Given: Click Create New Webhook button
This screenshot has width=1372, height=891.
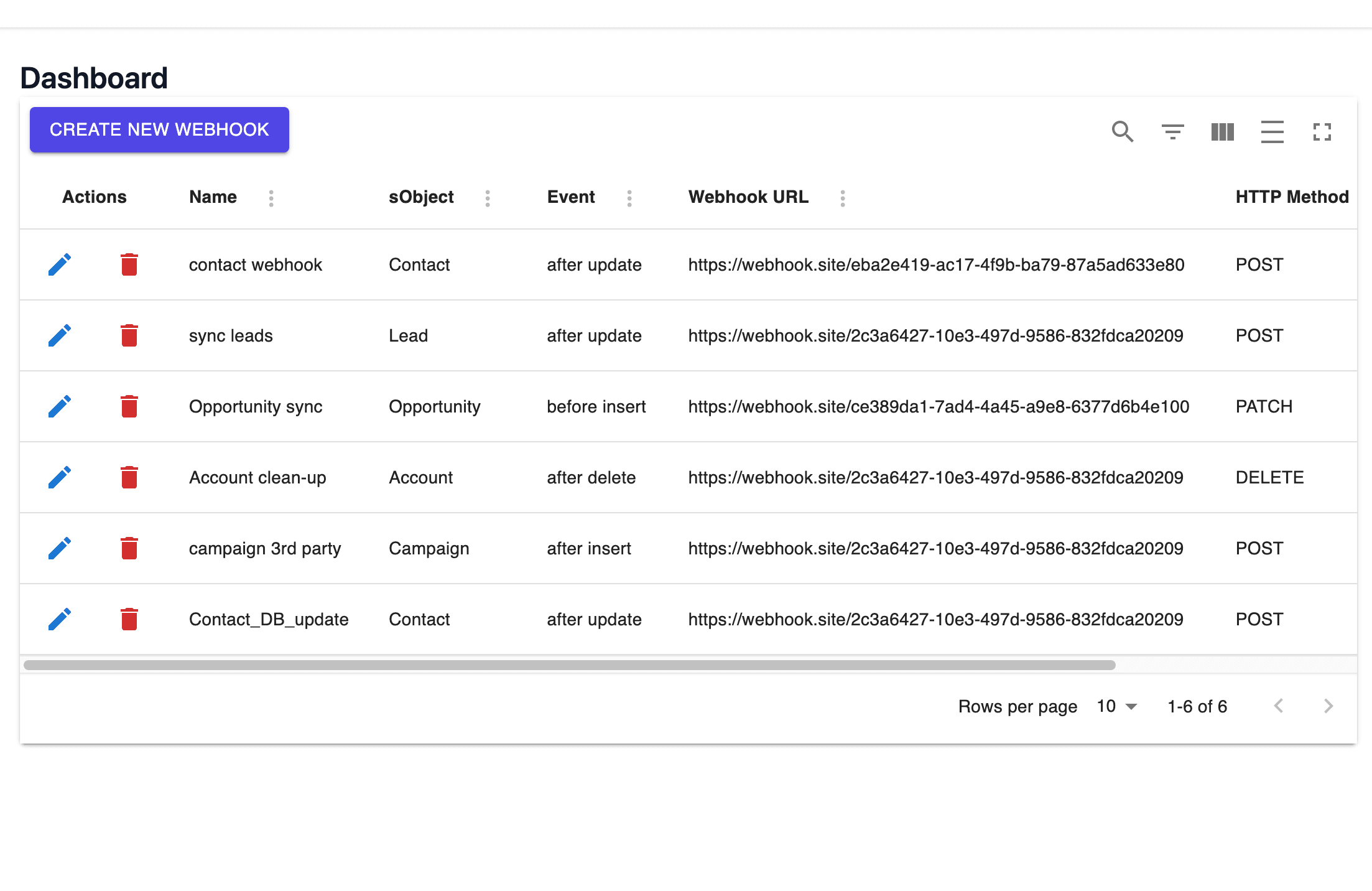Looking at the screenshot, I should 159,129.
